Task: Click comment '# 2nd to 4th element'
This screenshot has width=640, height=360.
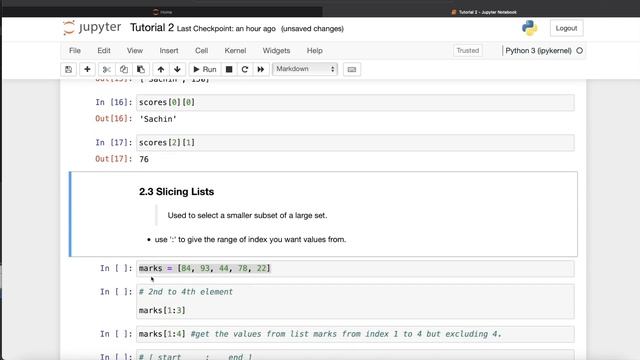Action: coord(186,292)
